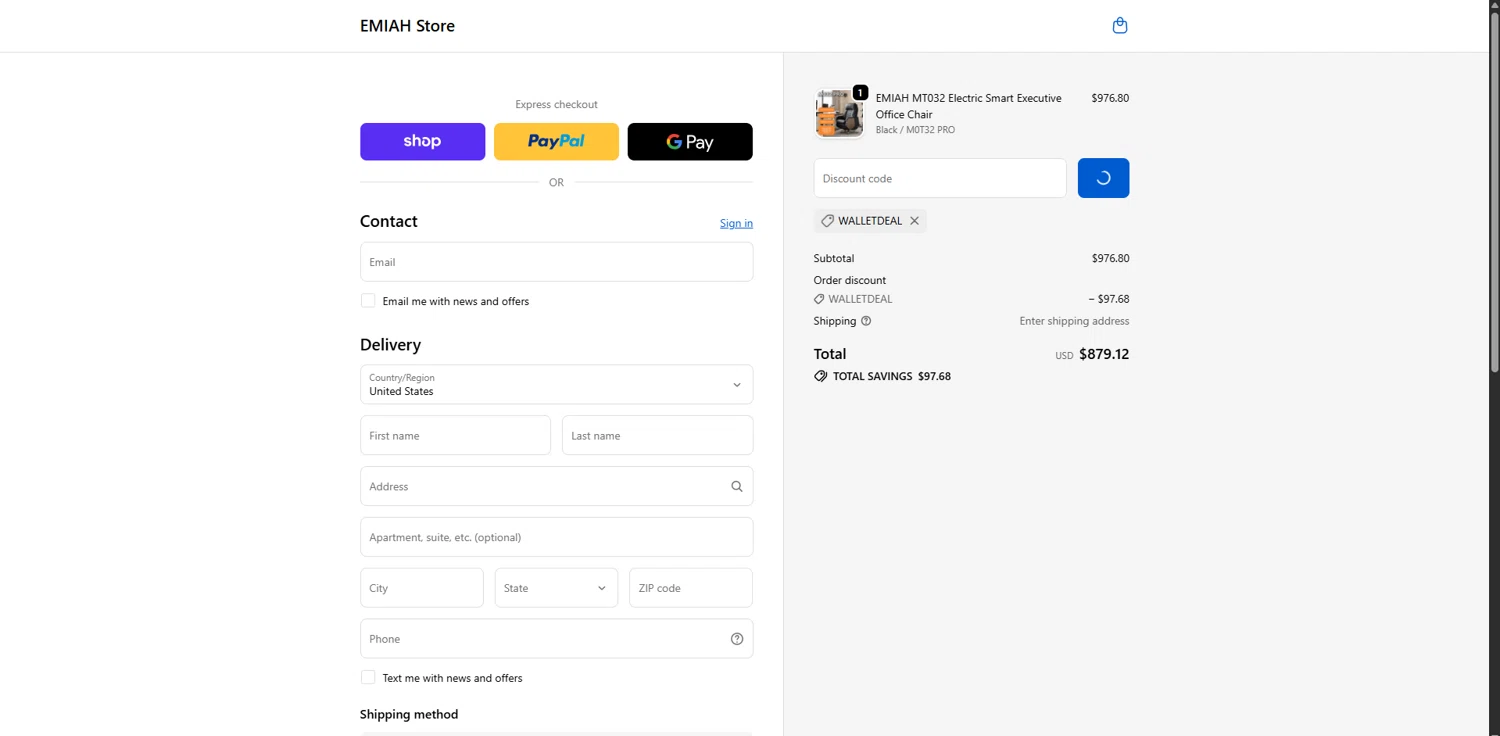
Task: Click the Subtotal amount $976.80
Action: (x=1110, y=258)
